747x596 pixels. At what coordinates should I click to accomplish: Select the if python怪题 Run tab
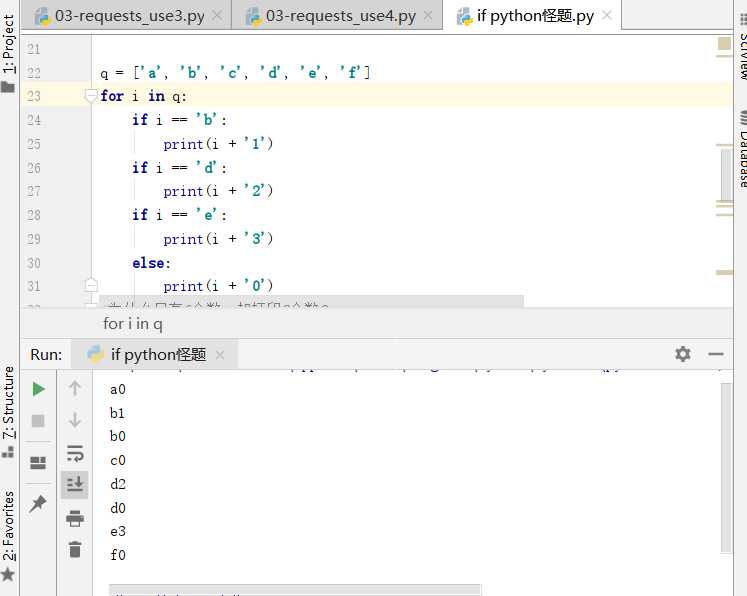click(158, 354)
